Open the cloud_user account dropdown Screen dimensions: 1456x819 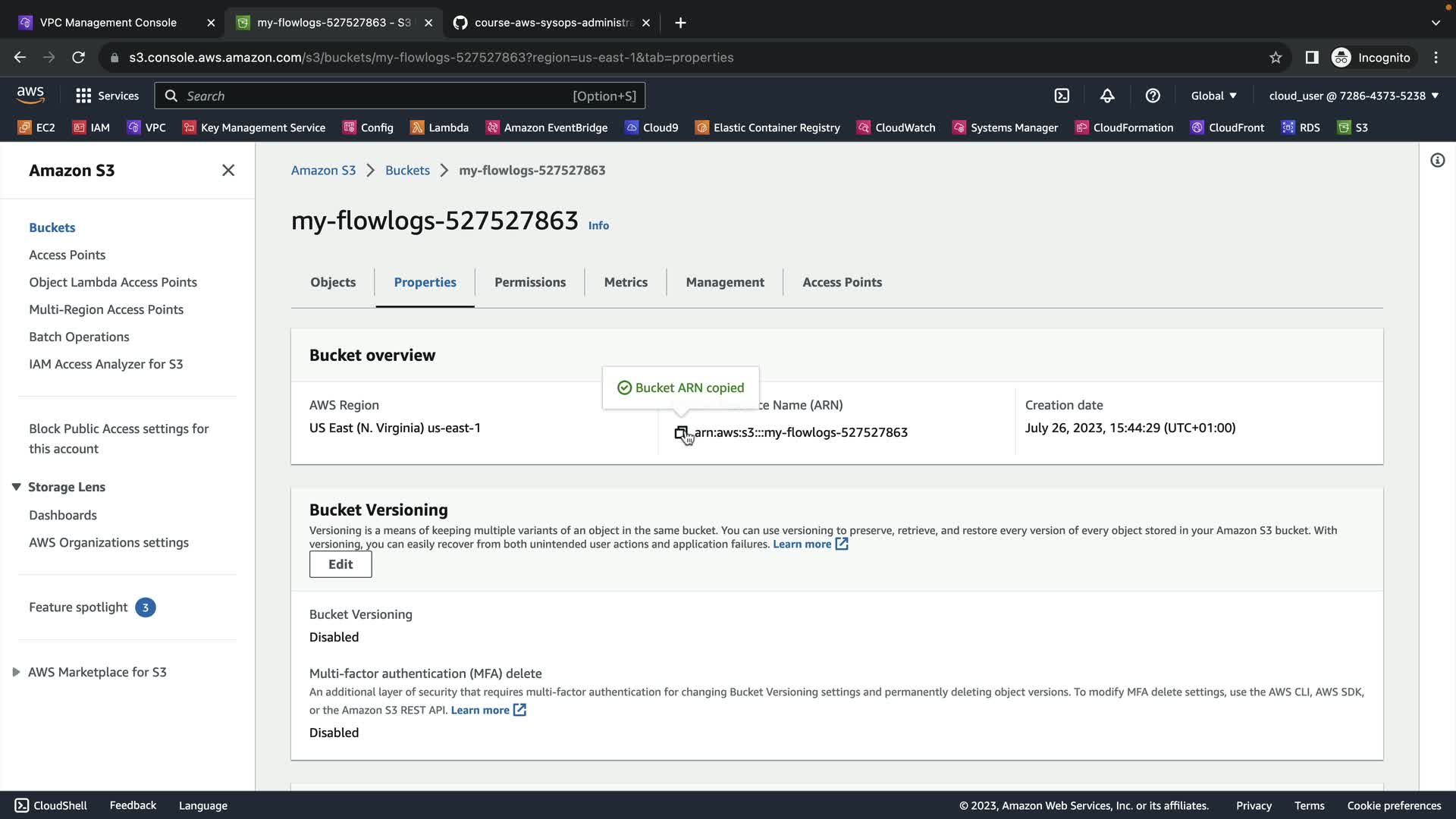1354,96
